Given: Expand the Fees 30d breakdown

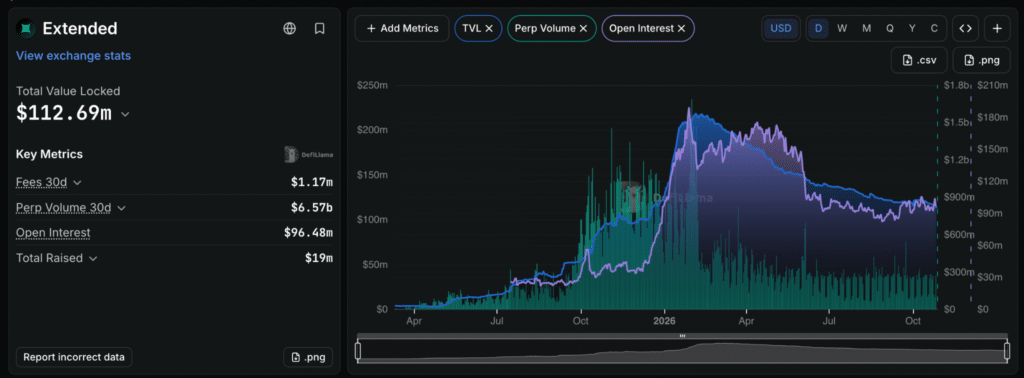Looking at the screenshot, I should 77,182.
